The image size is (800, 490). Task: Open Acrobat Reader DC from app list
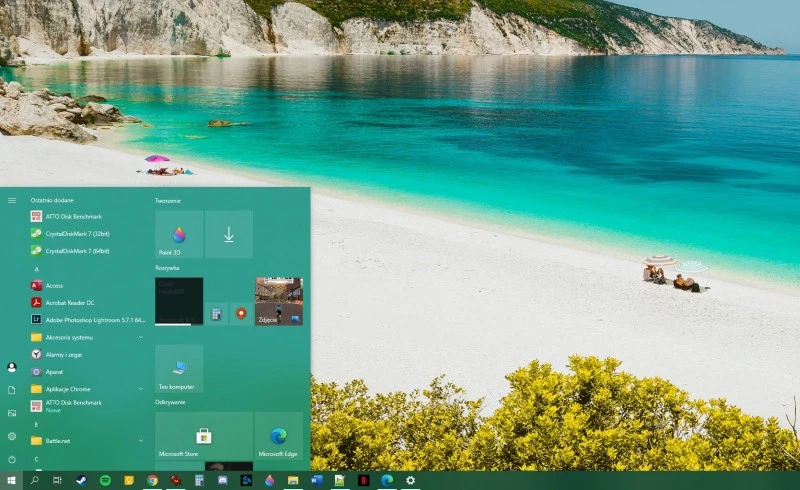click(88, 303)
